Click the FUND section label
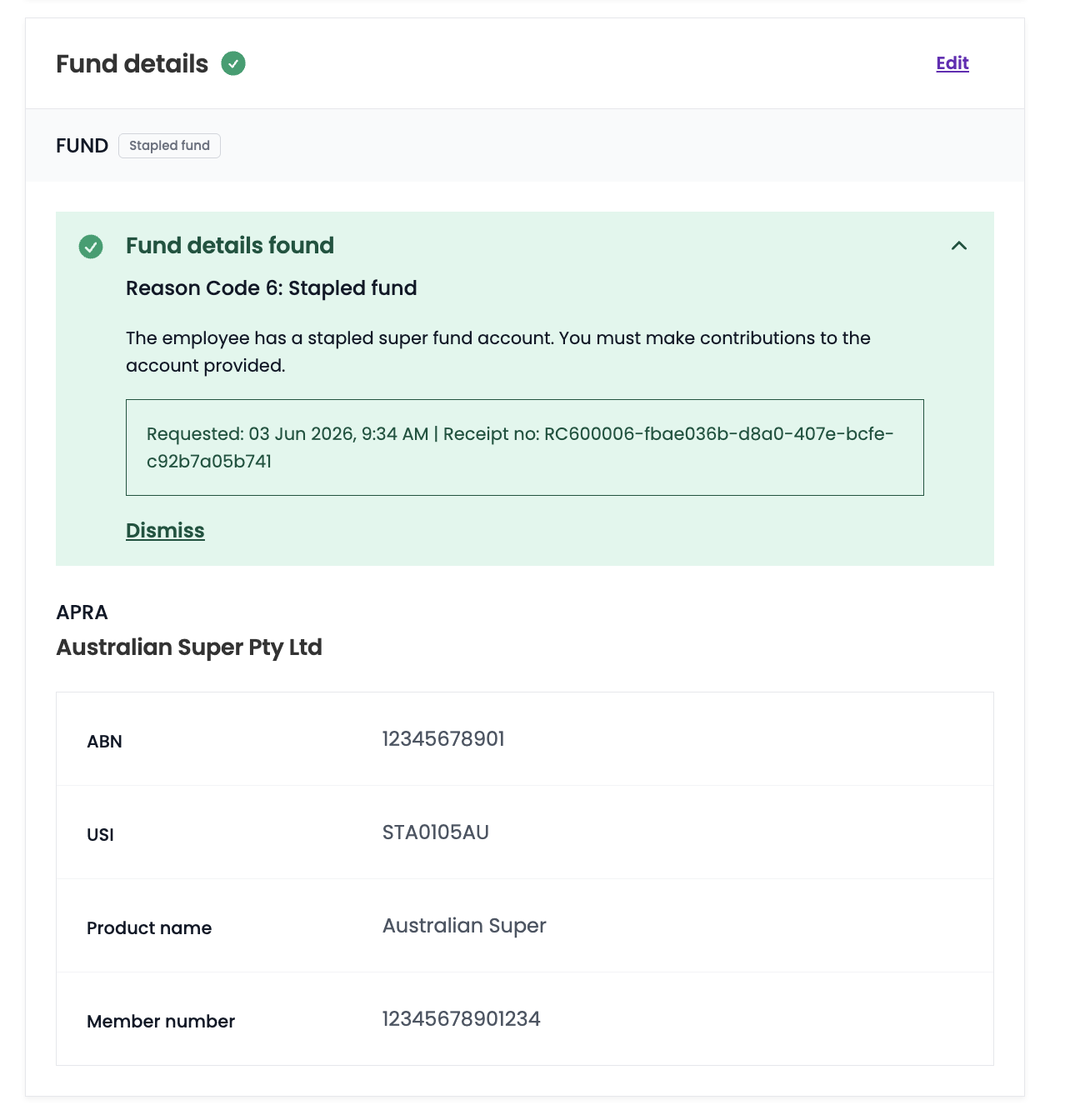This screenshot has width=1080, height=1120. 82,146
